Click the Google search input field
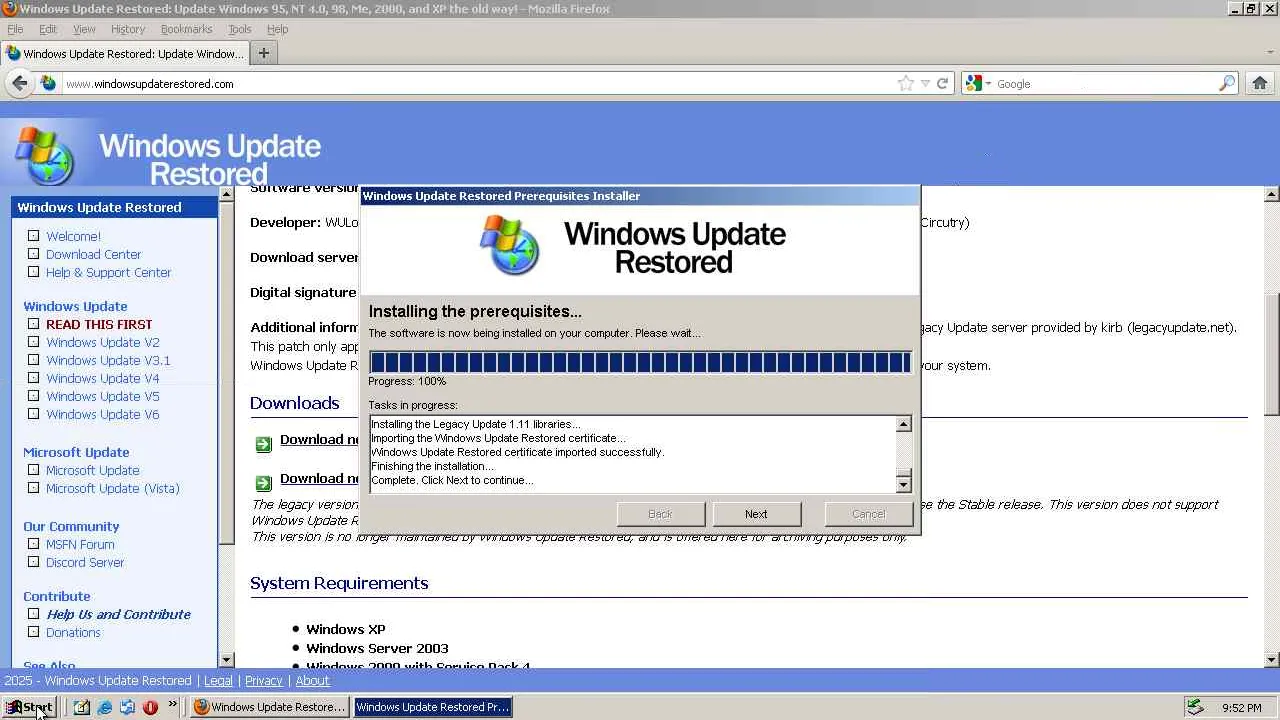The image size is (1280, 720). [x=1105, y=84]
